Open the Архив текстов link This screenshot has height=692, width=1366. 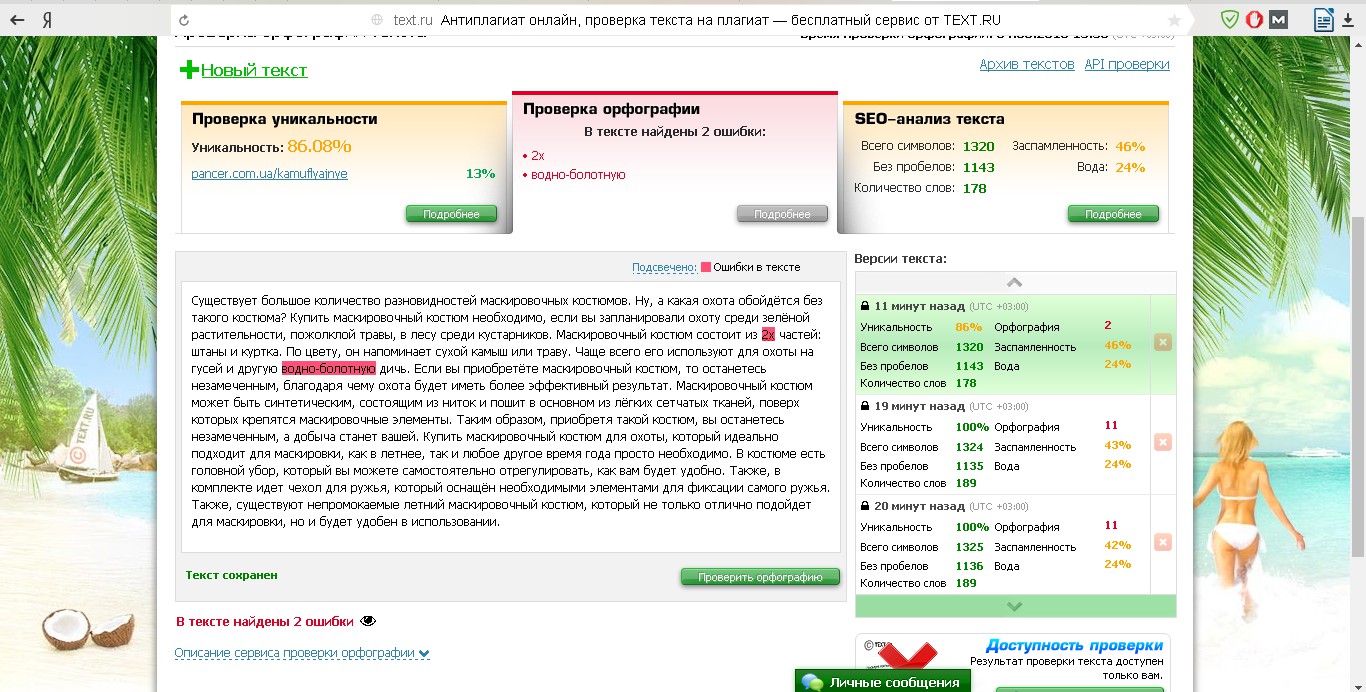pos(1027,64)
